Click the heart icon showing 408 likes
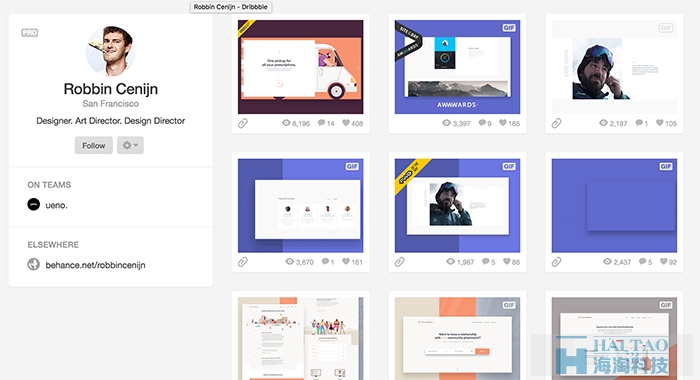 [x=346, y=123]
